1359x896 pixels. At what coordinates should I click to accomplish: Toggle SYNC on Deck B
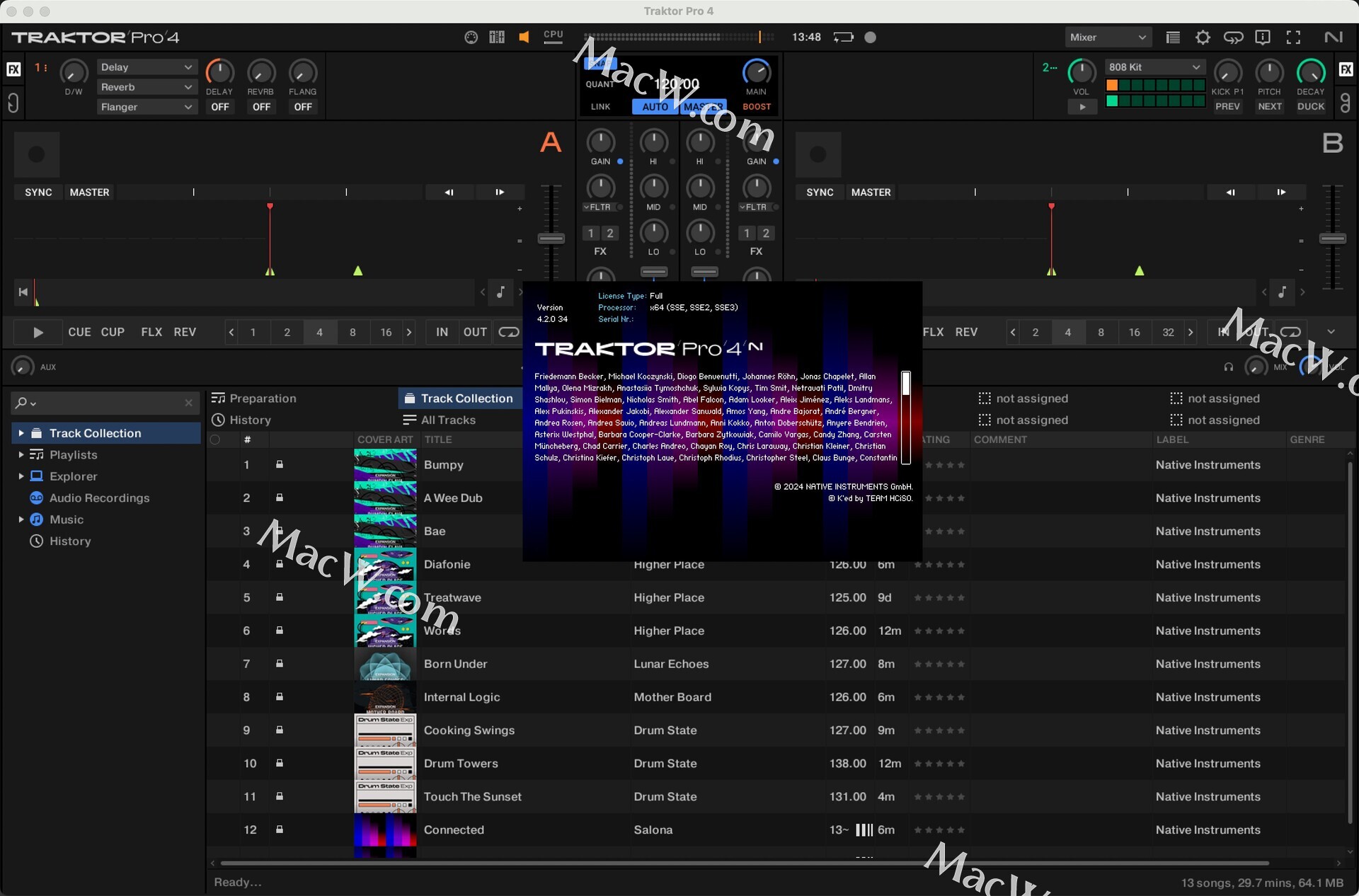coord(820,193)
